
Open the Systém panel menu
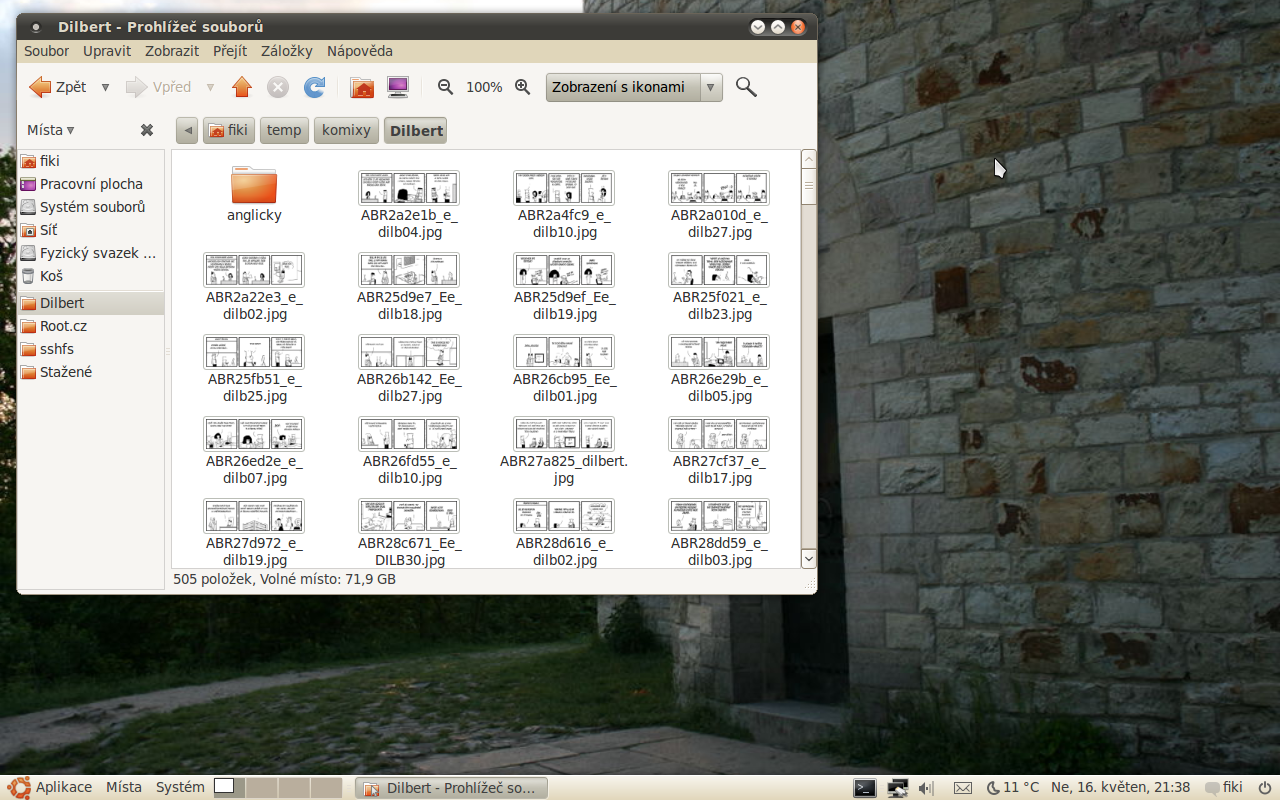click(x=180, y=788)
